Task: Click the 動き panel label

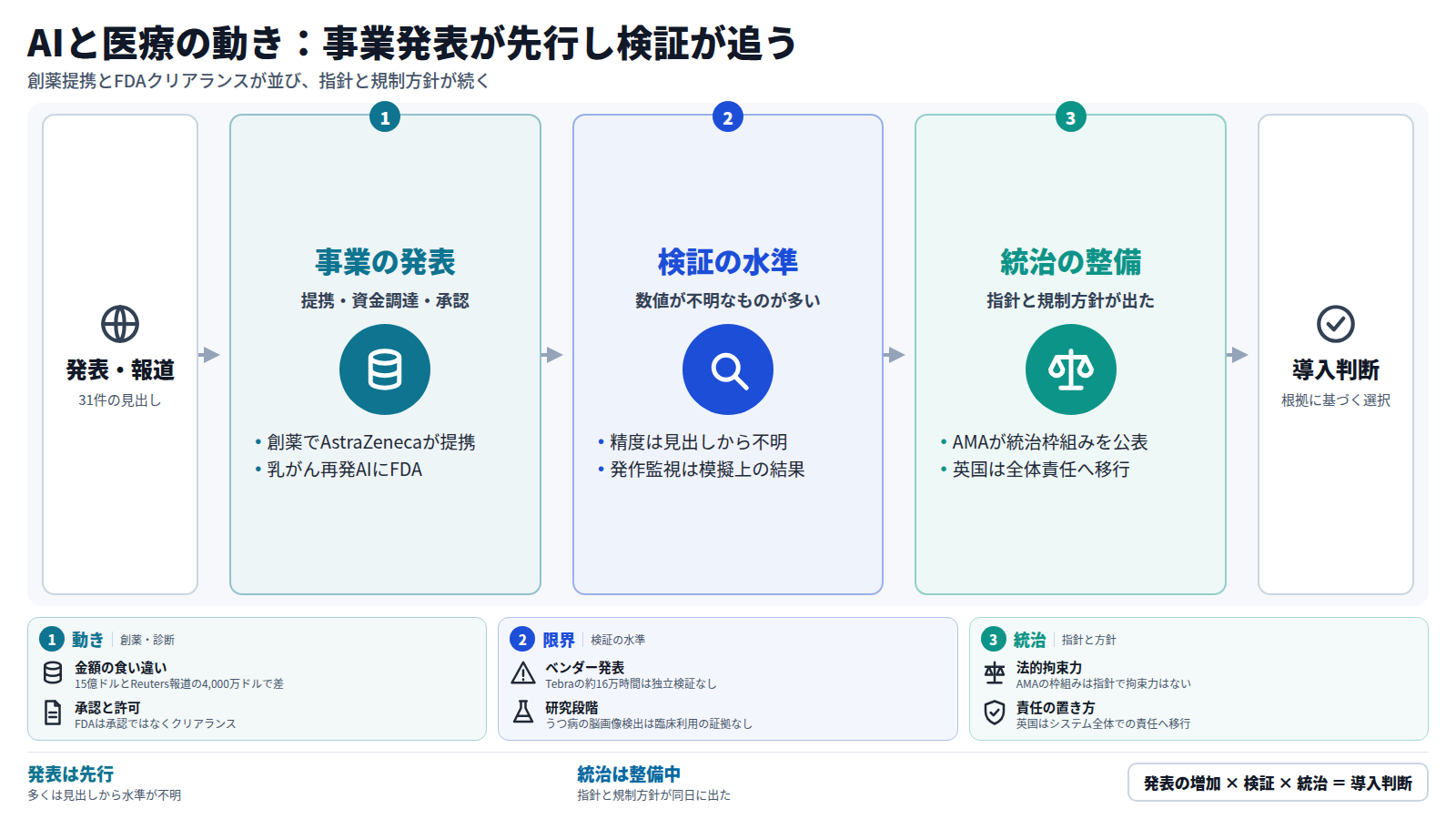Action: coord(88,640)
